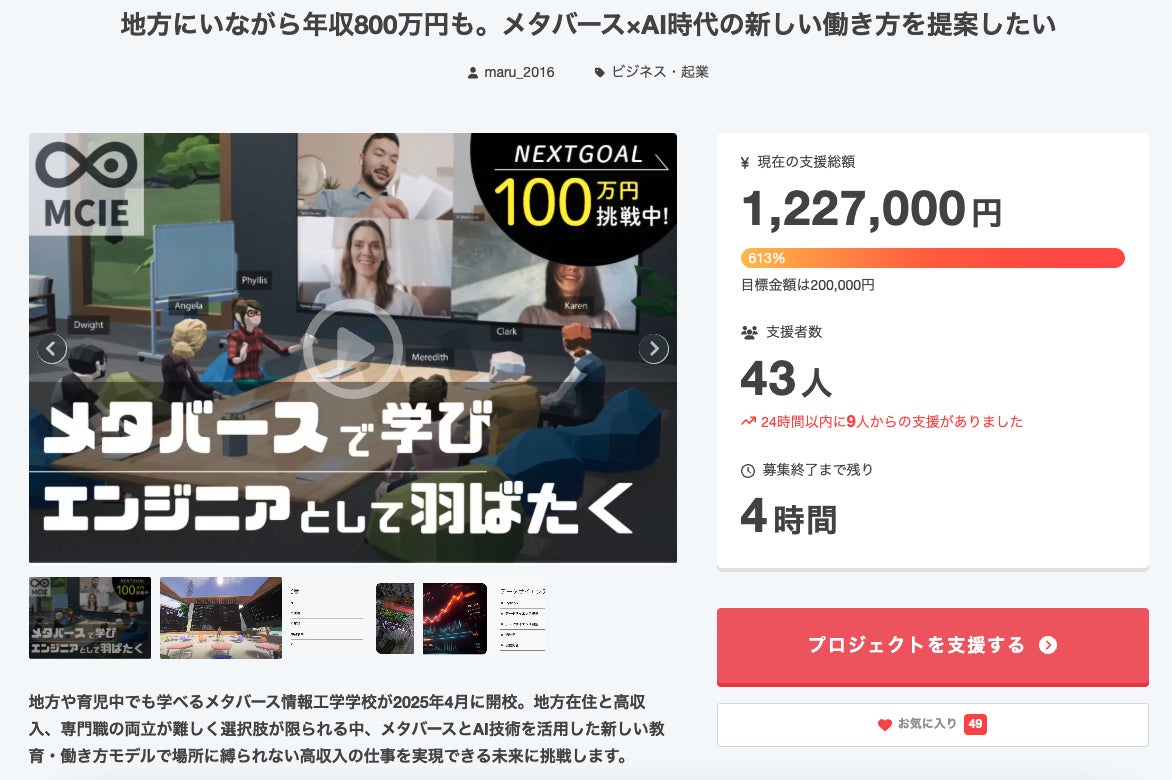Image resolution: width=1172 pixels, height=780 pixels.
Task: Play the project video
Action: 353,348
